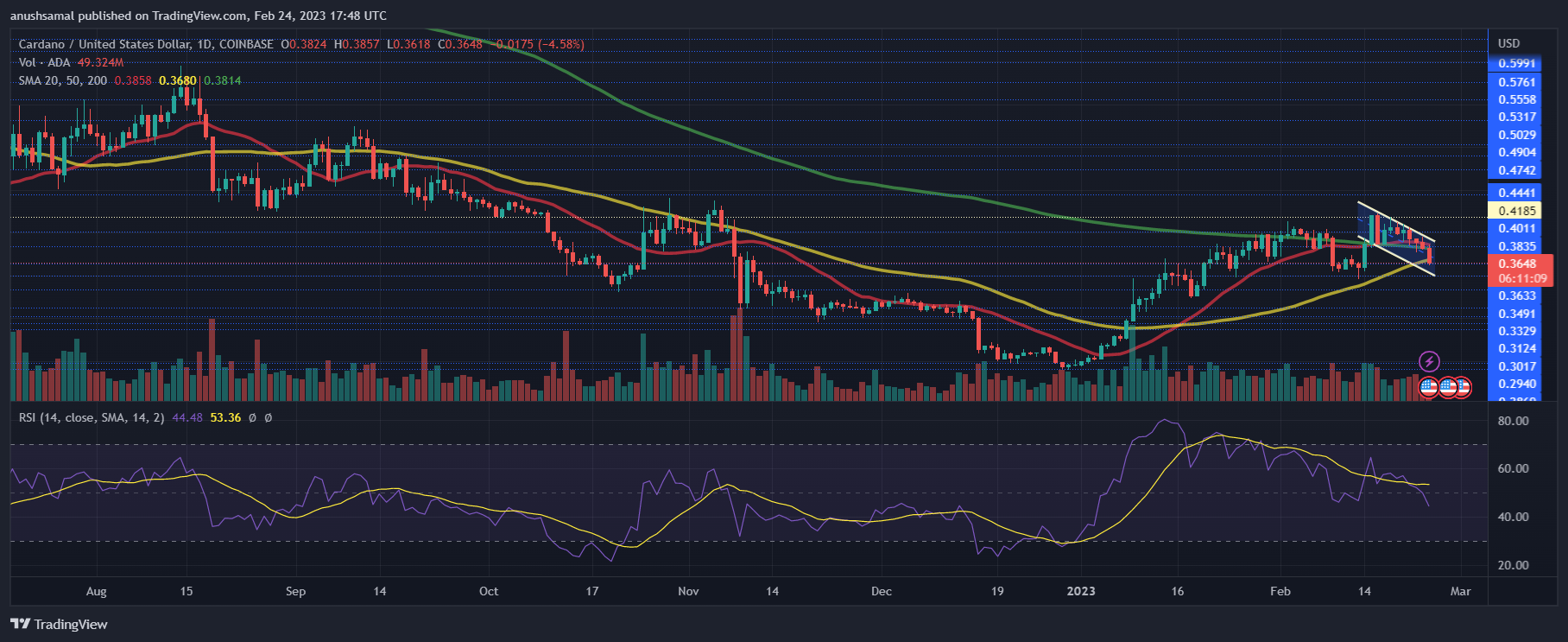Click the Vol · ADA indicator label

click(45, 62)
